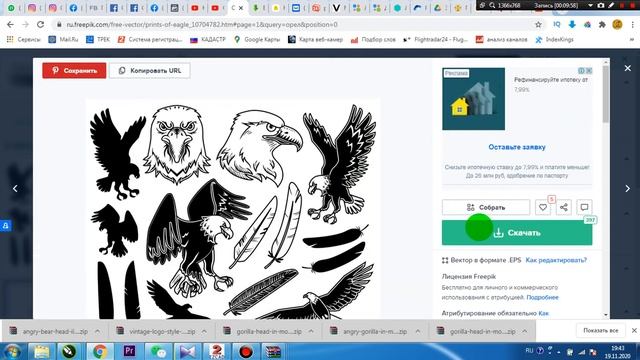Go to the next image with right arrow
640x360 pixels.
(x=628, y=189)
